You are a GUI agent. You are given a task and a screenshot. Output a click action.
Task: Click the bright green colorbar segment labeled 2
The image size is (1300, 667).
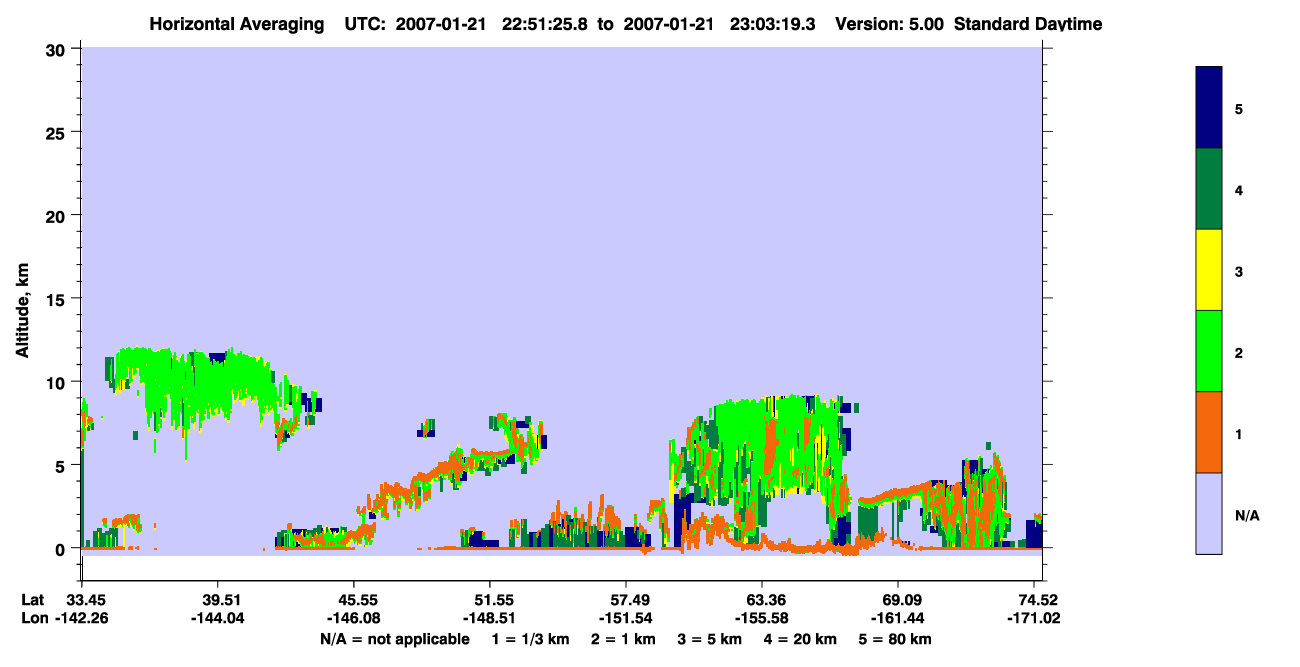pyautogui.click(x=1209, y=351)
